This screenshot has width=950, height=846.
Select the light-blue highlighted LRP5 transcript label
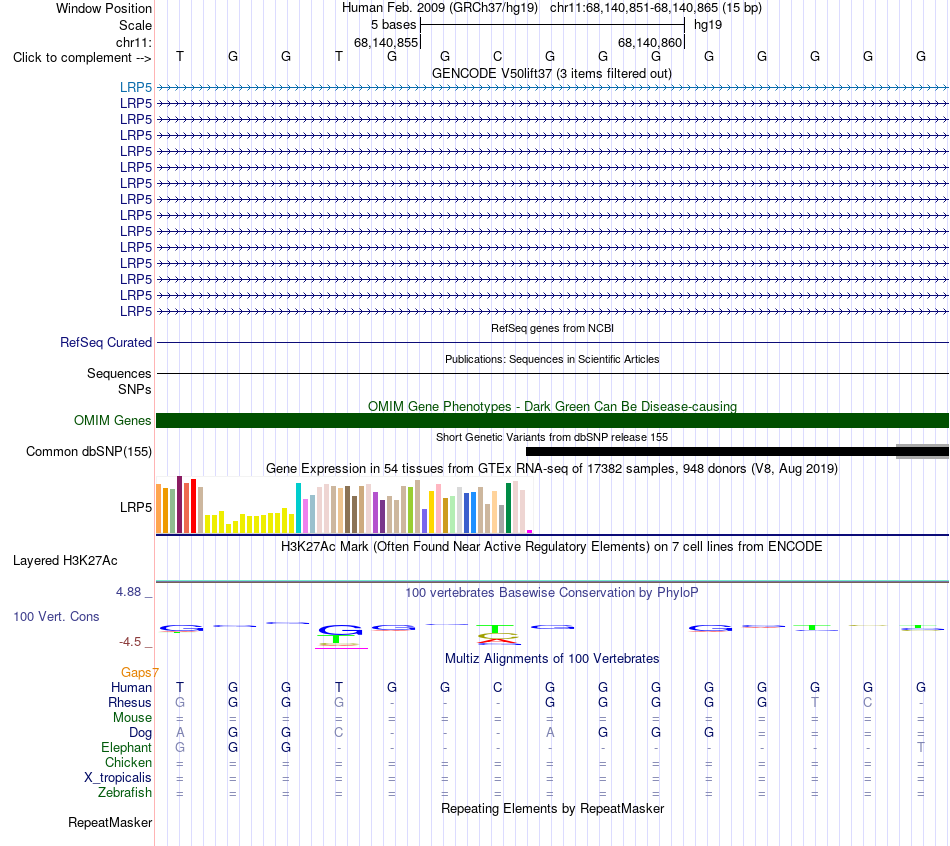[x=136, y=87]
